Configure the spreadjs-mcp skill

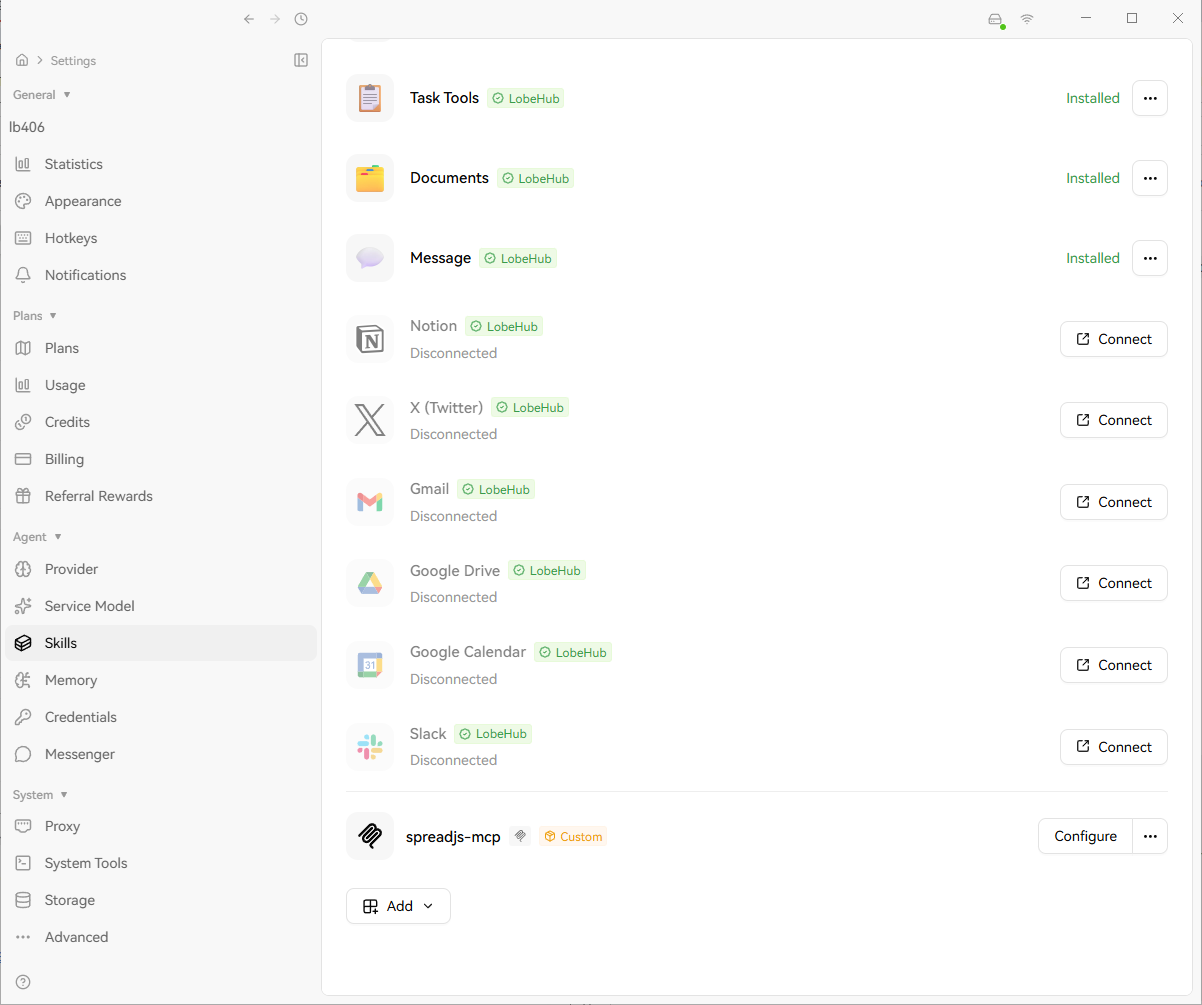[x=1085, y=836]
